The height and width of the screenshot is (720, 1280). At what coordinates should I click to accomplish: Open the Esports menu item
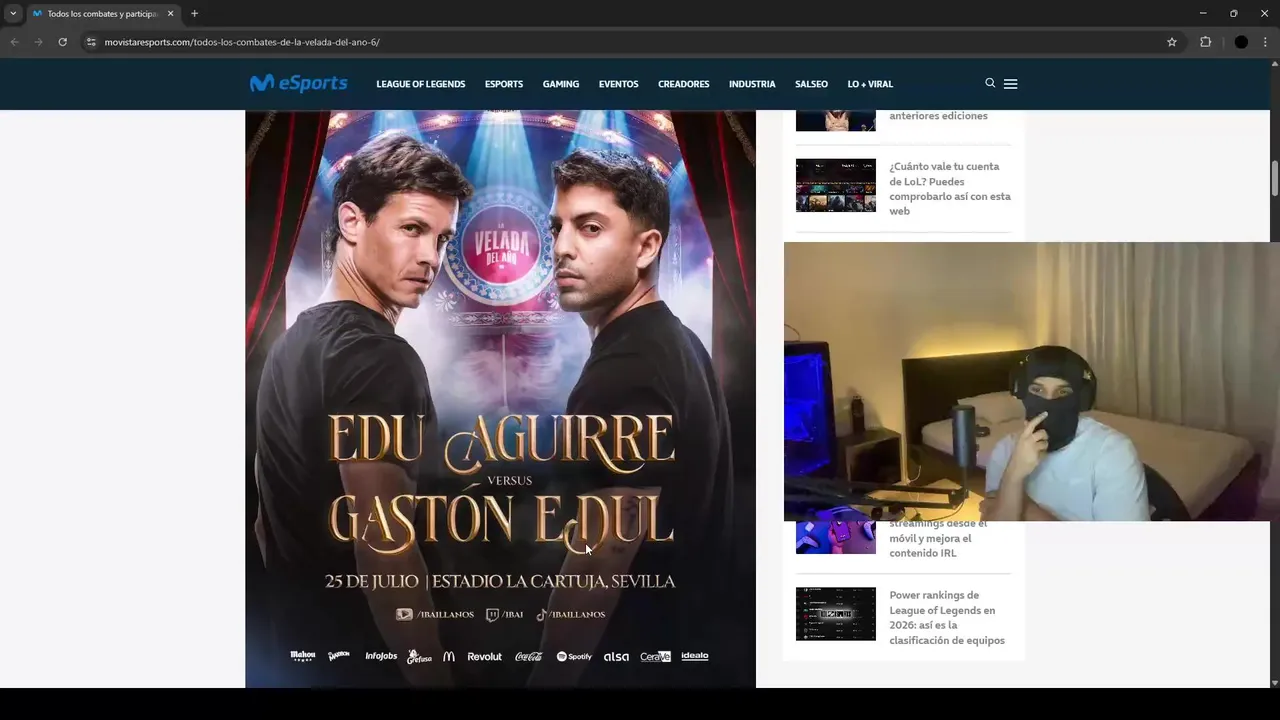504,84
